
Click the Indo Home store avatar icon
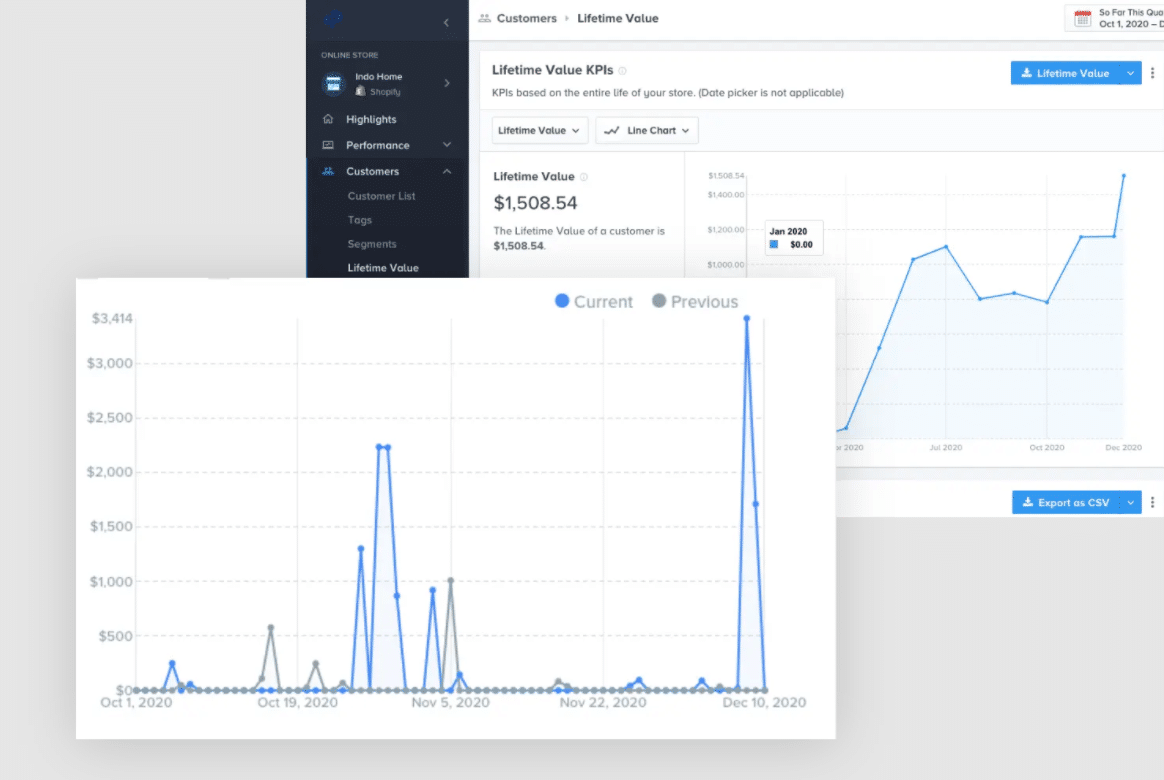(x=332, y=84)
